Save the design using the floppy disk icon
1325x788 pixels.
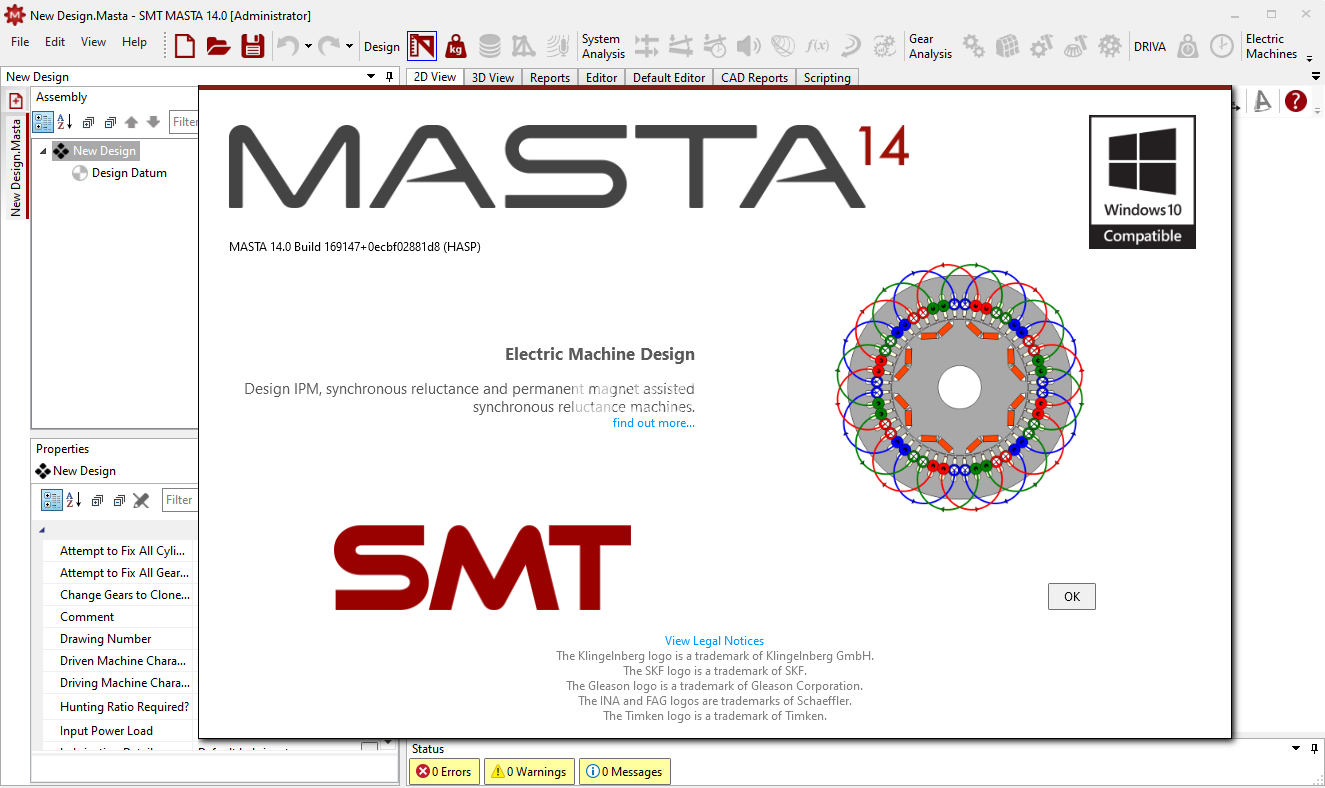pos(252,46)
